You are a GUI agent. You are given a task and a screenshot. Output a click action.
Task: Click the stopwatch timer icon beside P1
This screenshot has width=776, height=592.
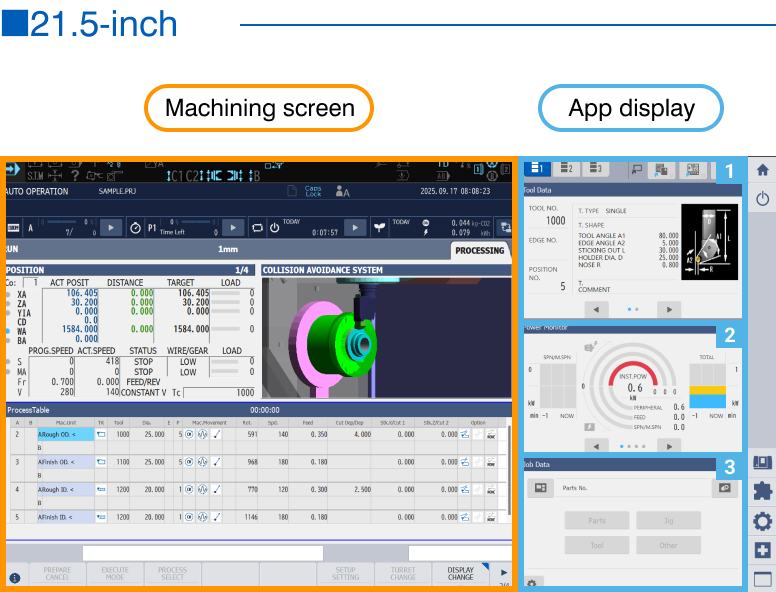click(136, 227)
